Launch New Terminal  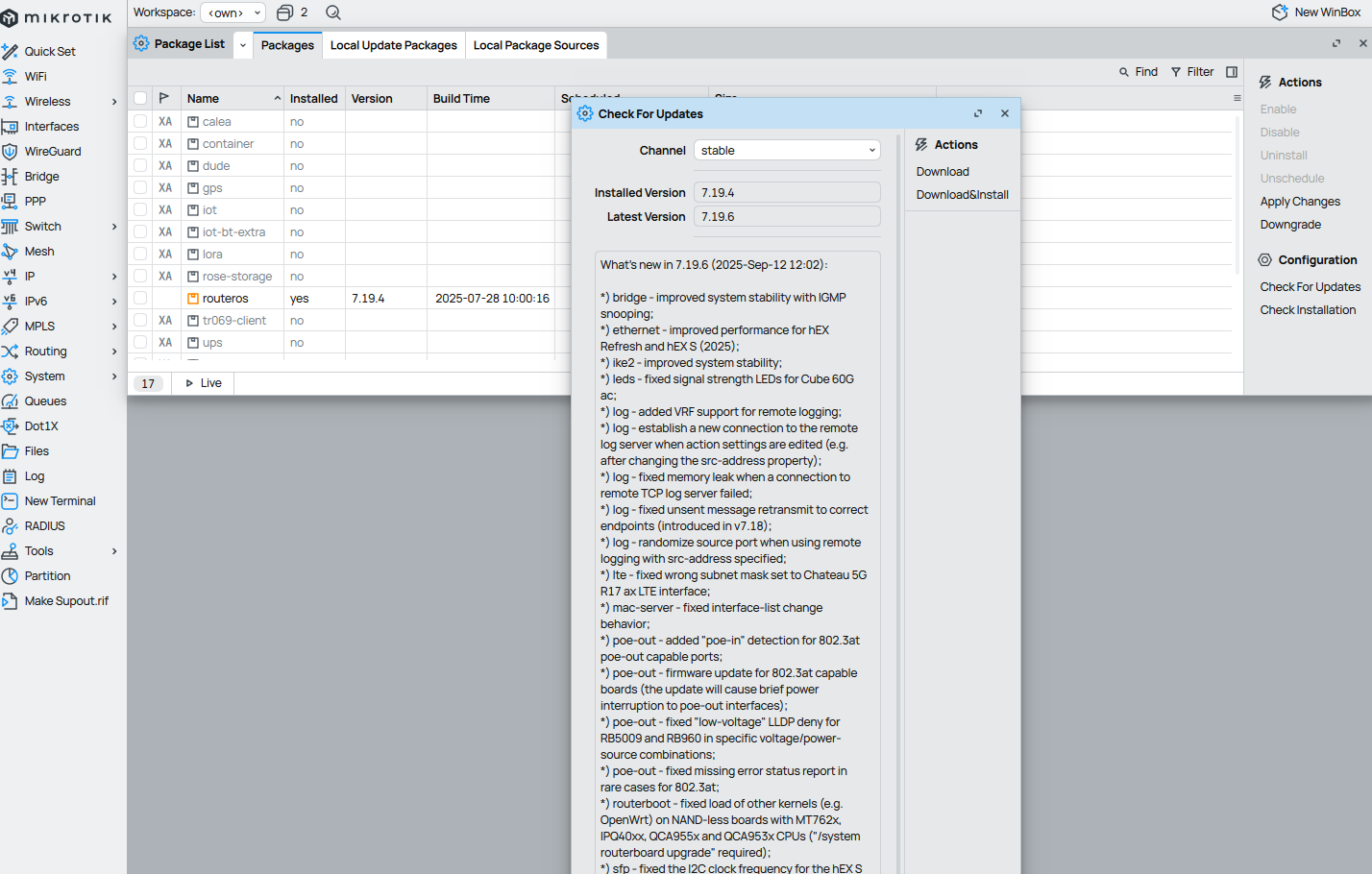click(x=60, y=501)
